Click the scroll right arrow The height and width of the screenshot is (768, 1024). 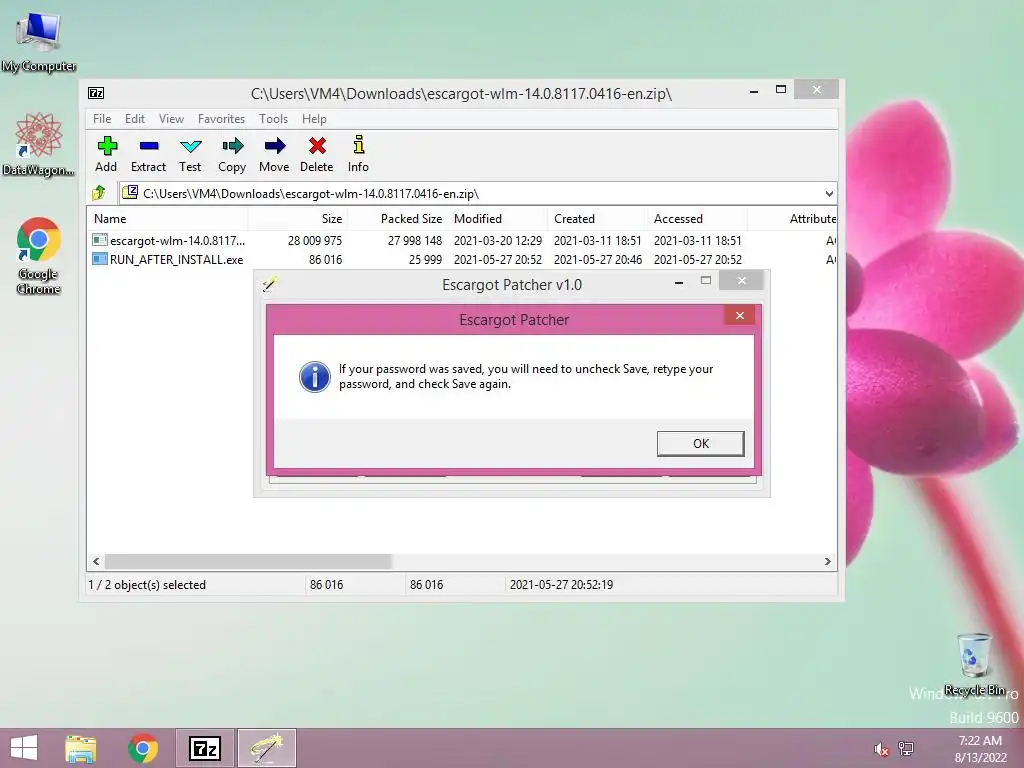(827, 561)
